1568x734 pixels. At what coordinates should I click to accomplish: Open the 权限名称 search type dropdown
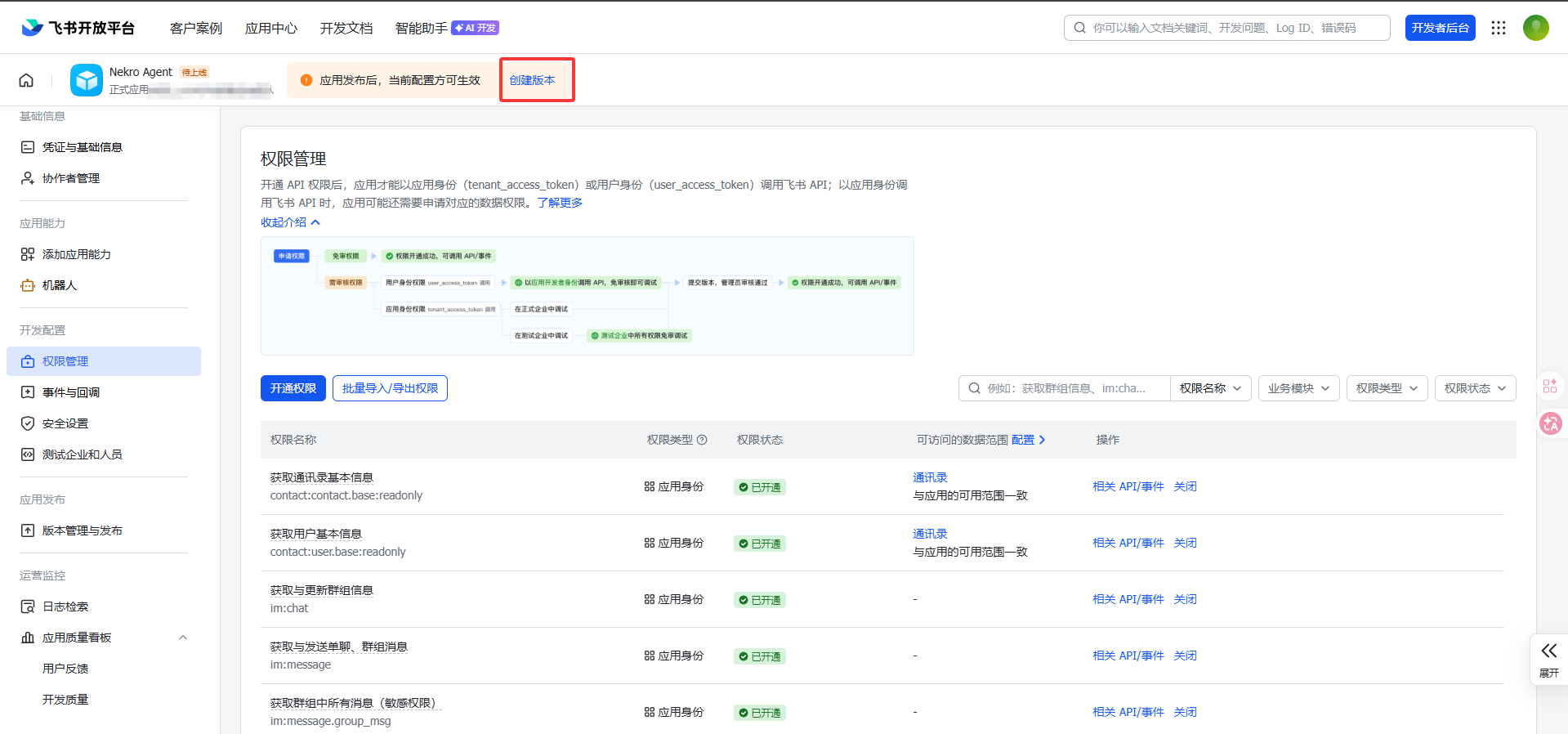[1210, 388]
